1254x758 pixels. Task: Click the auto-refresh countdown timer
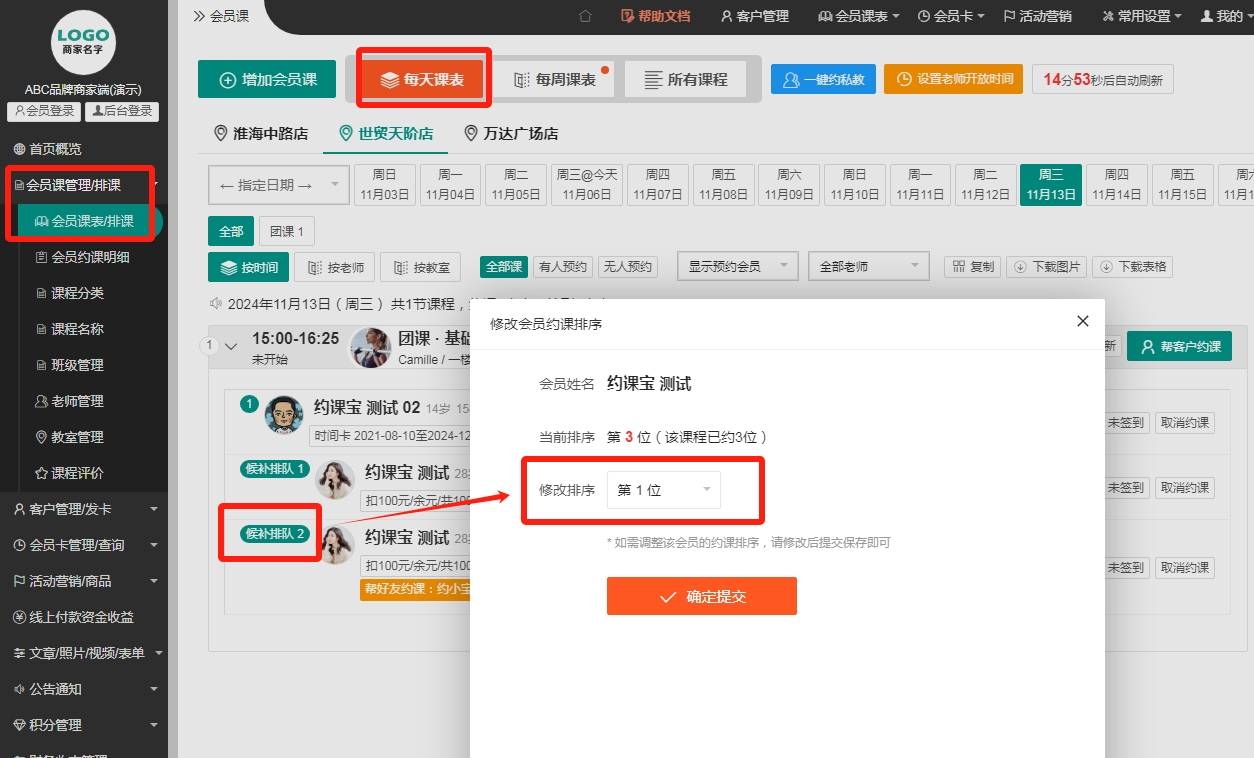click(x=1103, y=79)
